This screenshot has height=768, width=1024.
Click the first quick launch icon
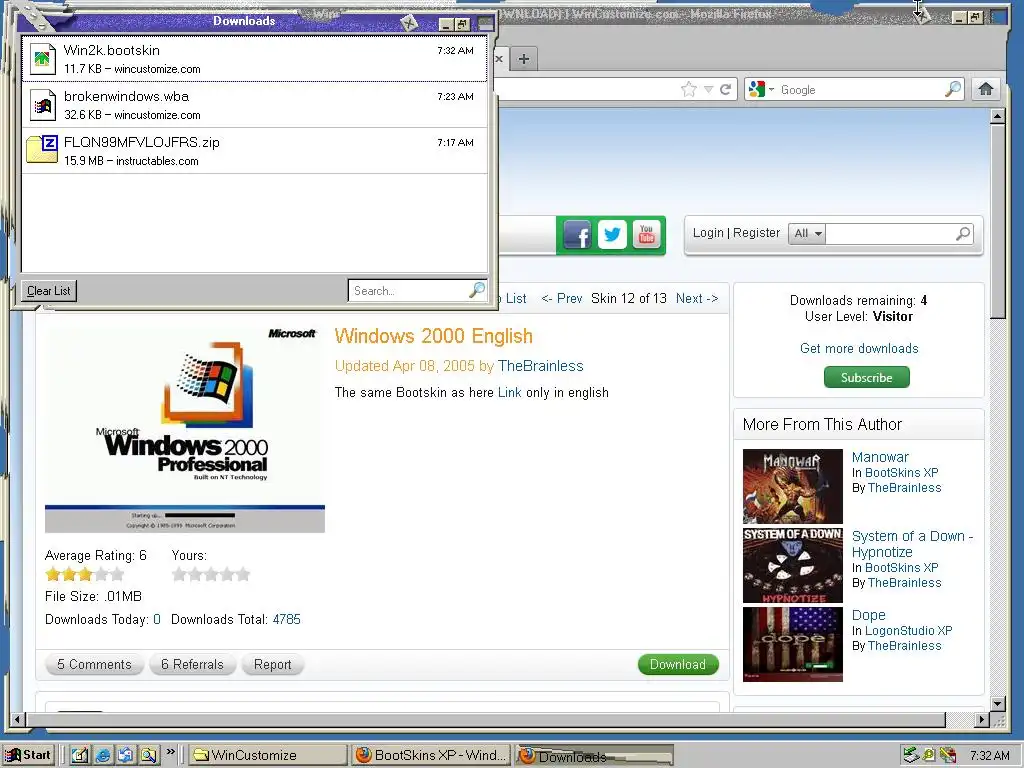coord(80,755)
